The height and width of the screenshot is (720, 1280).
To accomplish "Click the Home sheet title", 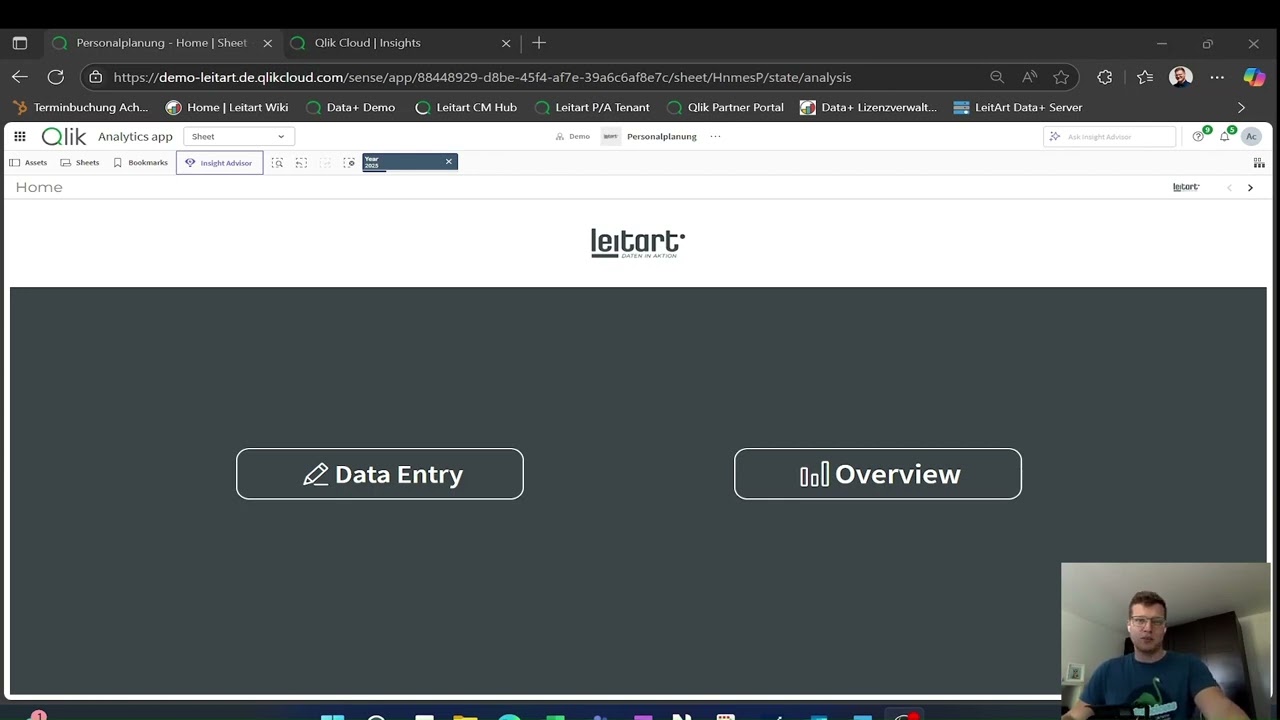I will (39, 188).
